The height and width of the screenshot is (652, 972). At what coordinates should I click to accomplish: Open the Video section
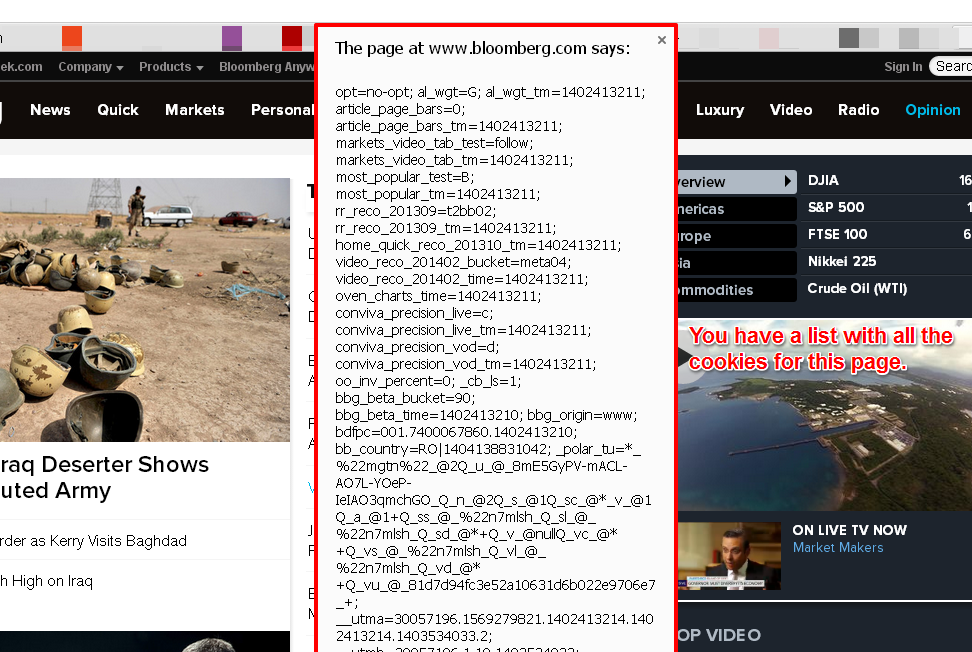point(791,110)
